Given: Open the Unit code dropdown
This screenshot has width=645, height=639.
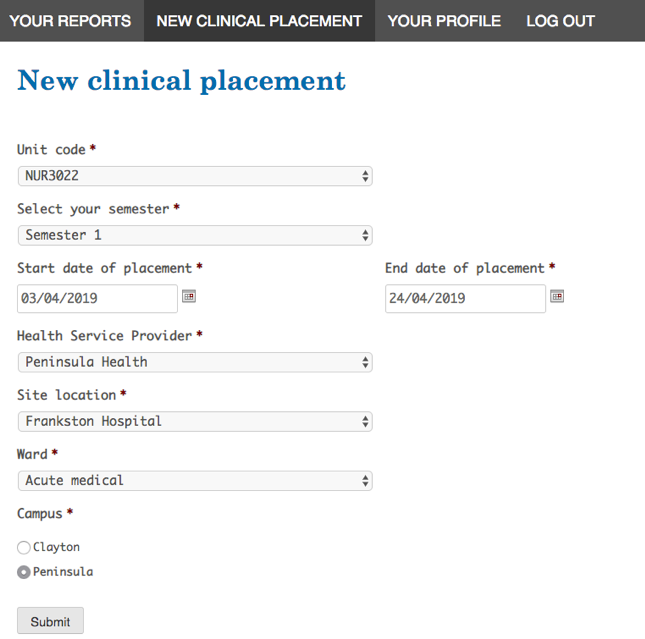Looking at the screenshot, I should click(x=195, y=176).
